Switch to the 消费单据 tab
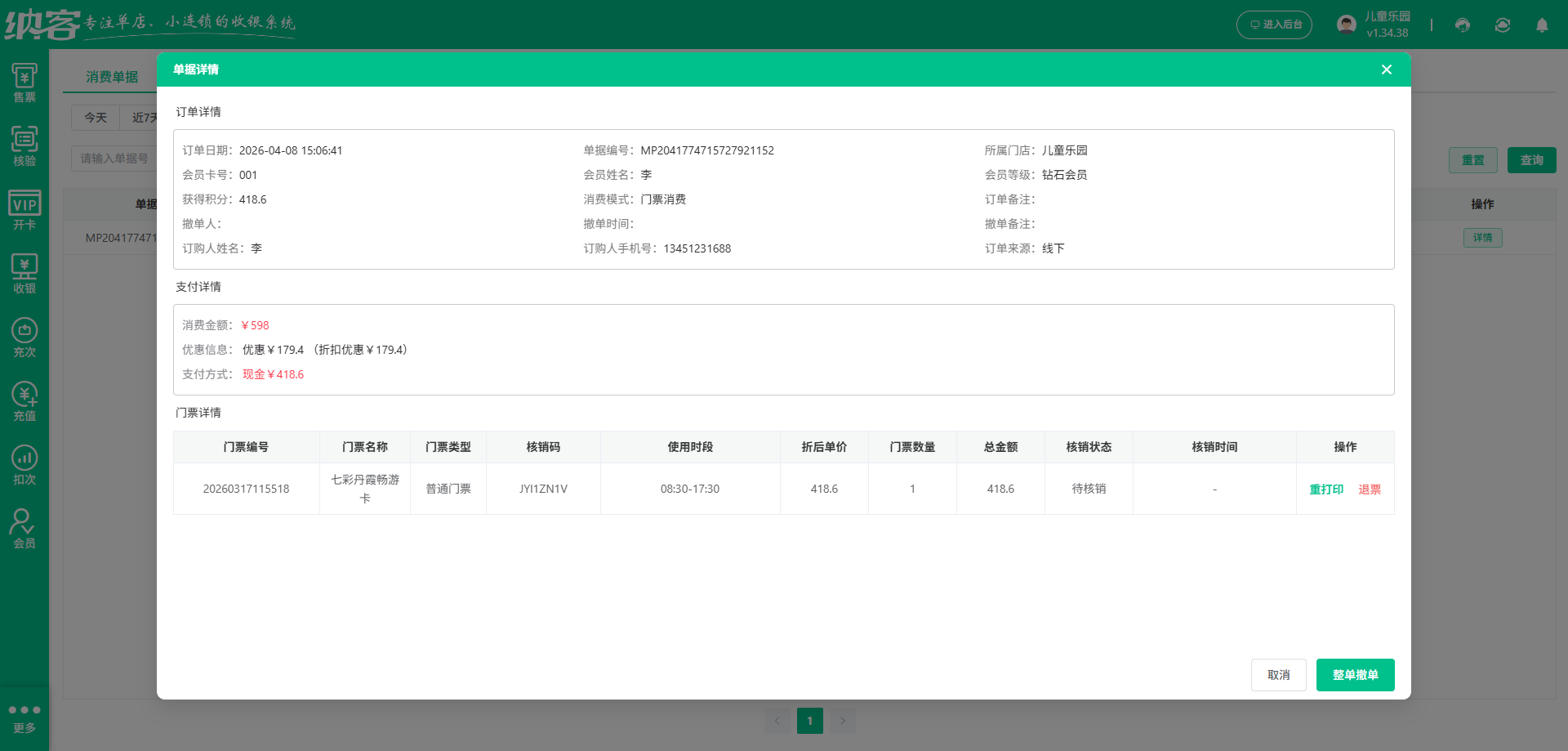Image resolution: width=1568 pixels, height=751 pixels. (113, 76)
